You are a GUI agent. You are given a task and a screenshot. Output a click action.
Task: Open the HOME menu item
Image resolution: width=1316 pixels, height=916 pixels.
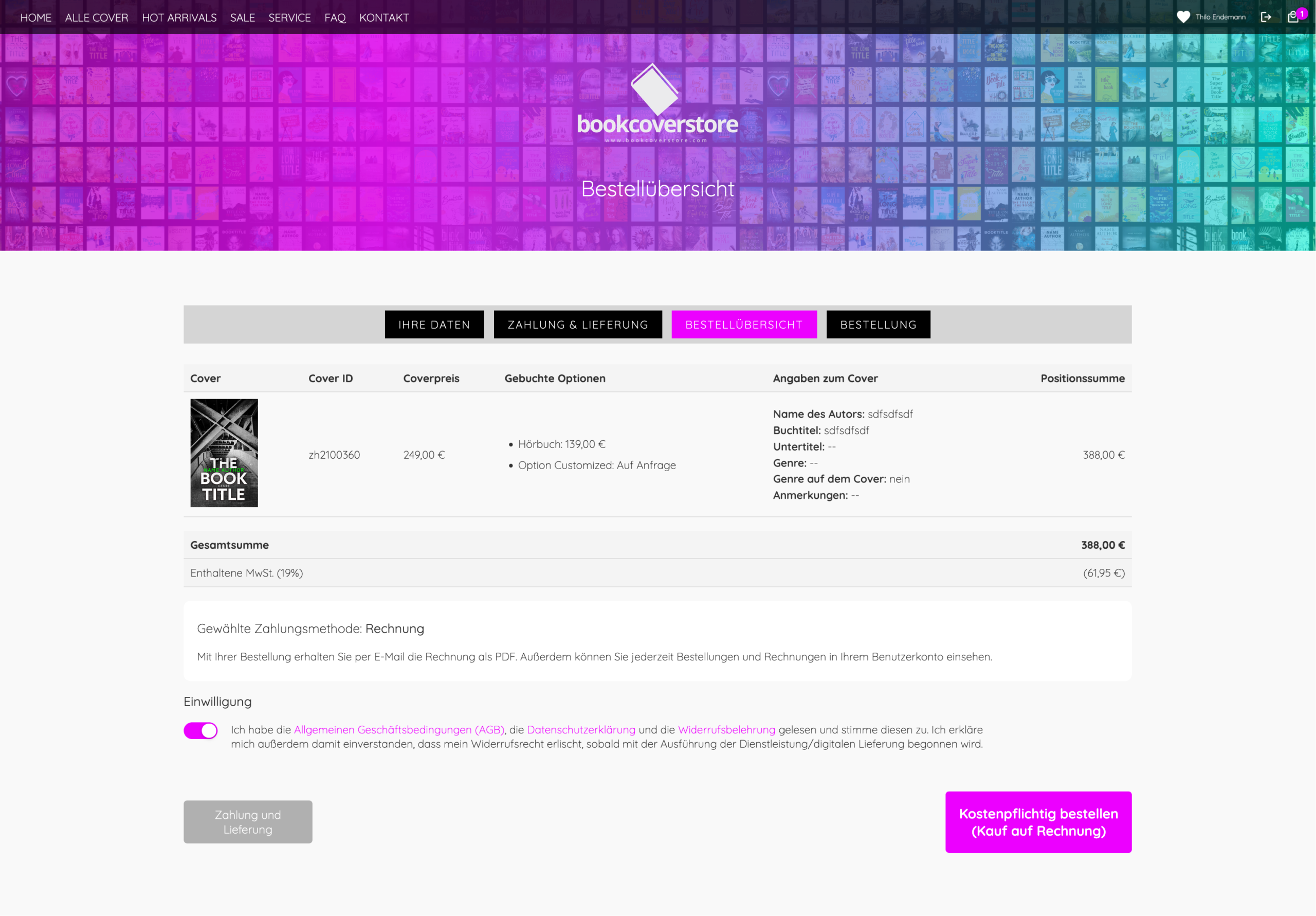click(x=35, y=18)
